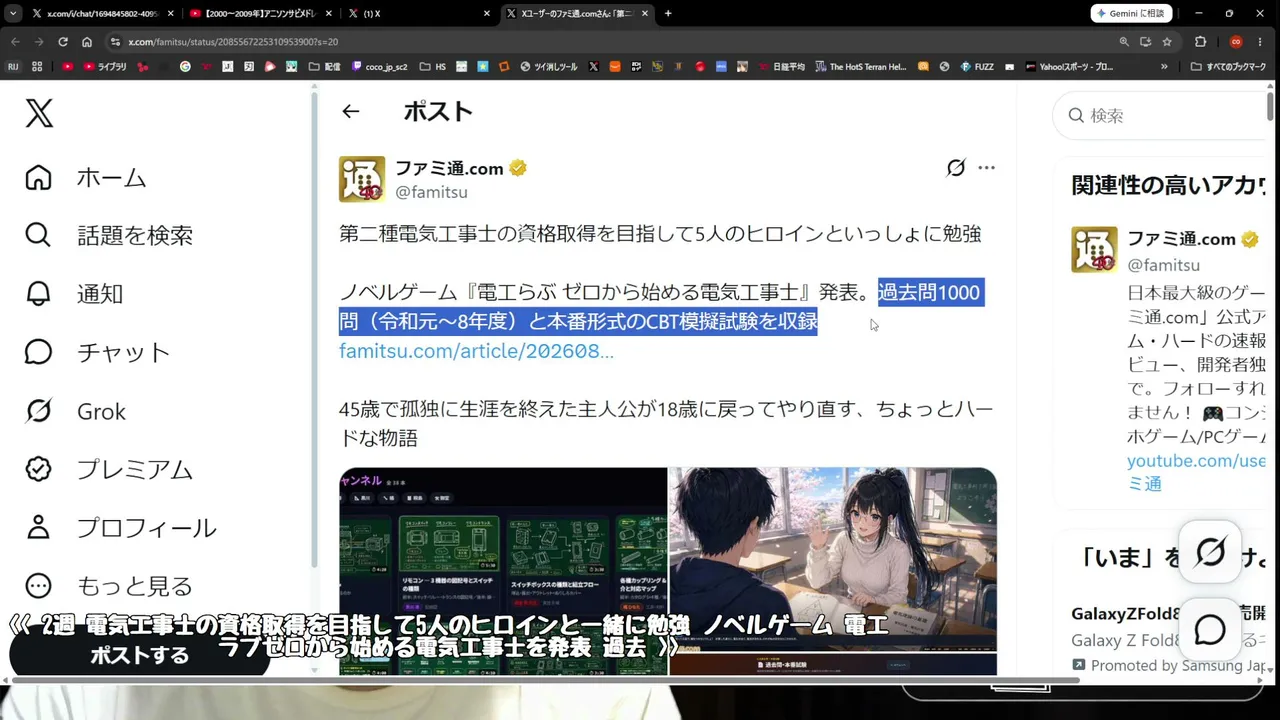Switch to the (1) X tab
Image resolution: width=1280 pixels, height=720 pixels.
420,13
